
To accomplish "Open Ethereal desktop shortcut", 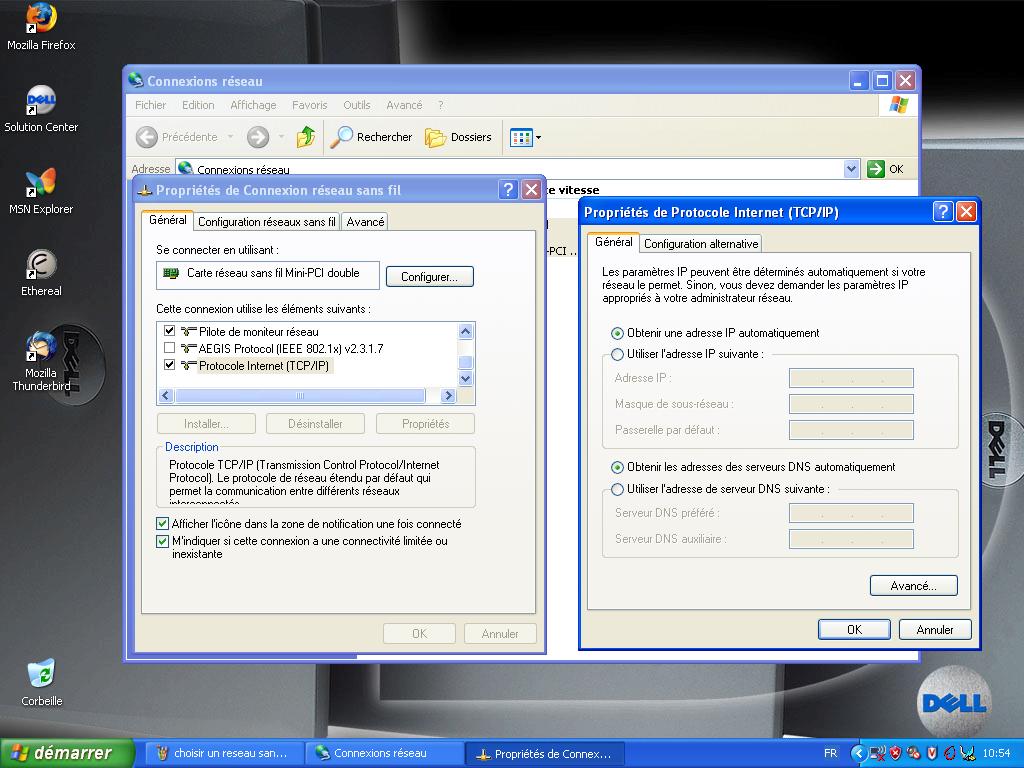I will tap(41, 266).
